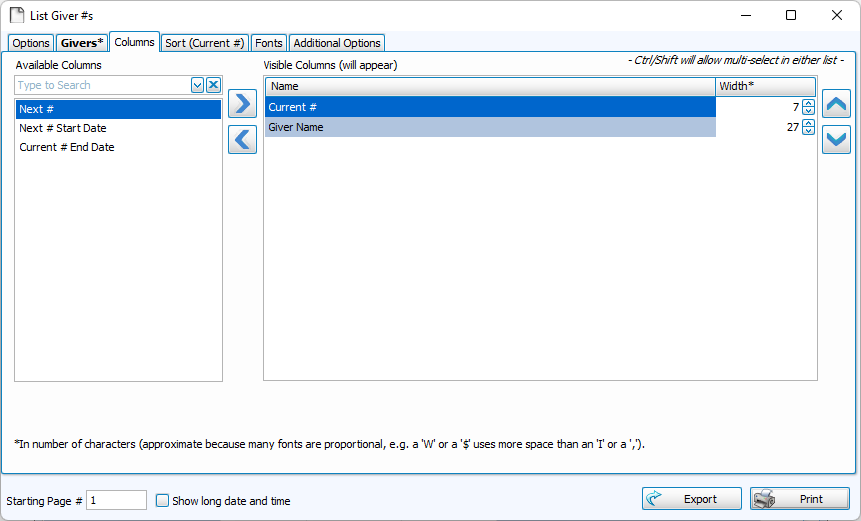Go to Additional Options tab

[337, 43]
